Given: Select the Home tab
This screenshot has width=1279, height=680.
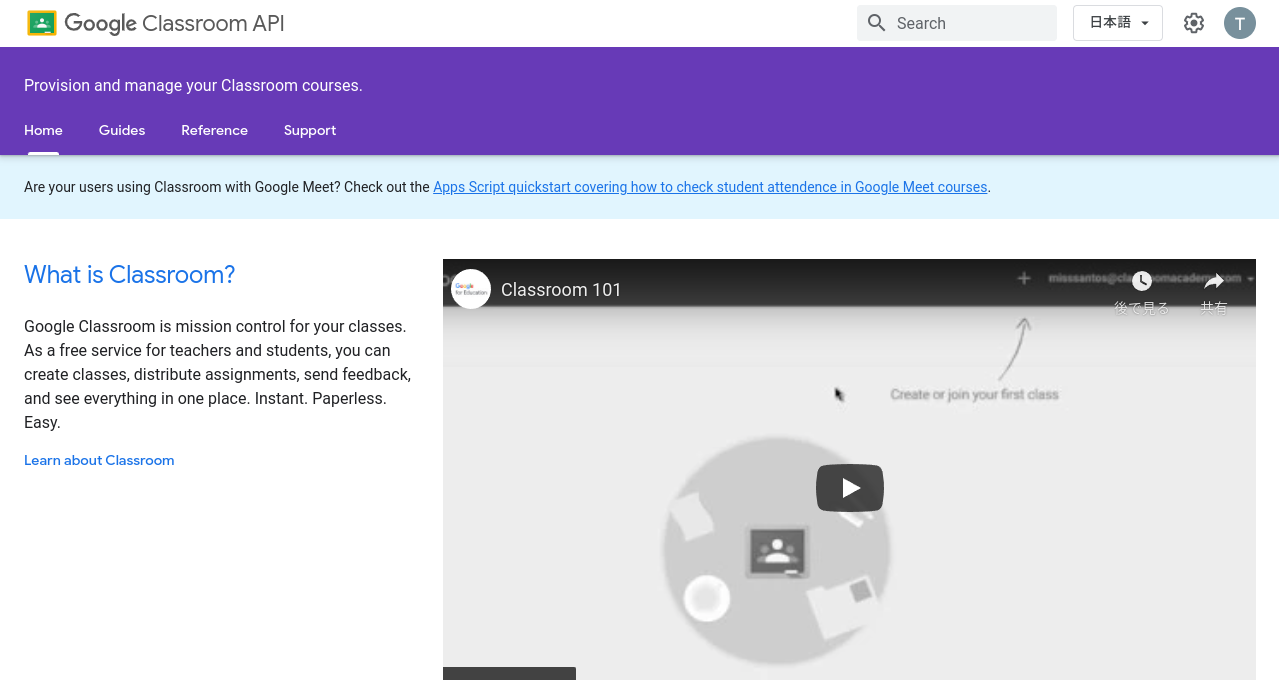Looking at the screenshot, I should tap(43, 130).
